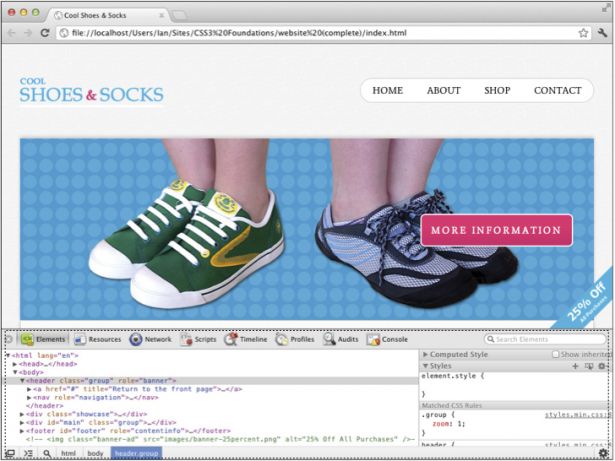The image size is (615, 461).
Task: Select the element.style rule text
Action: (x=453, y=376)
